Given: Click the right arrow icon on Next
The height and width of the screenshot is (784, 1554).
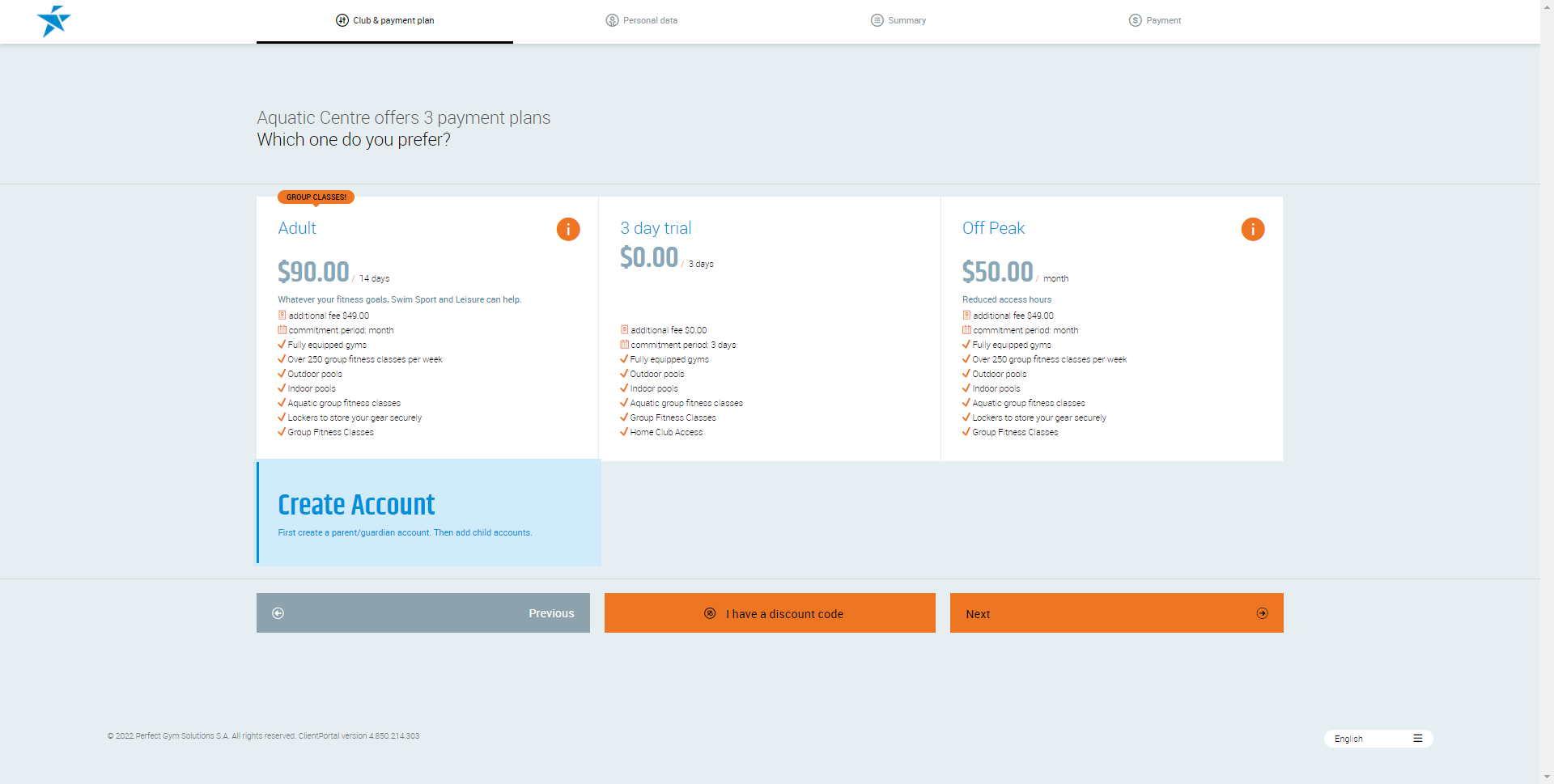Looking at the screenshot, I should [1262, 613].
